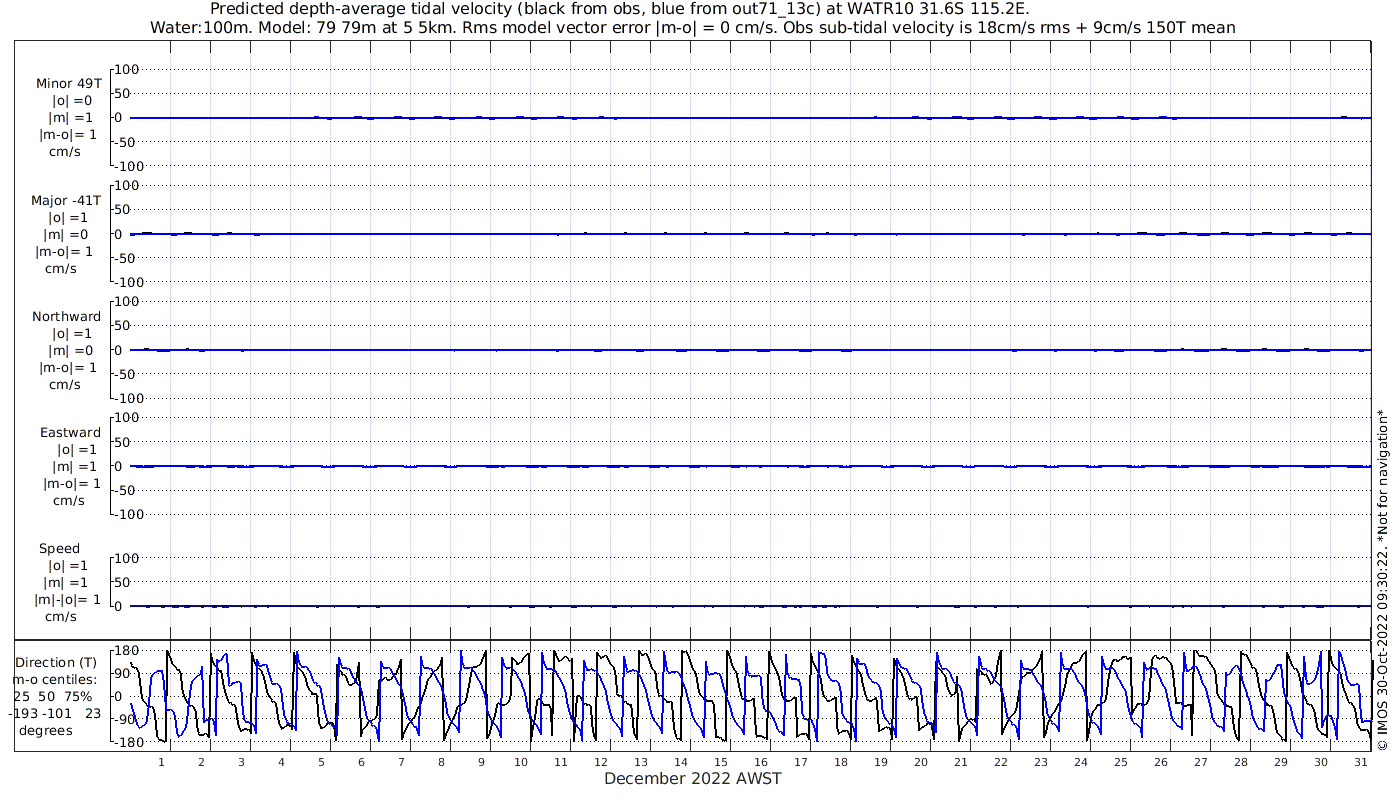Screen dimensions: 1400x800
Task: Click day '31' tick label on the date axis
Action: [1361, 762]
